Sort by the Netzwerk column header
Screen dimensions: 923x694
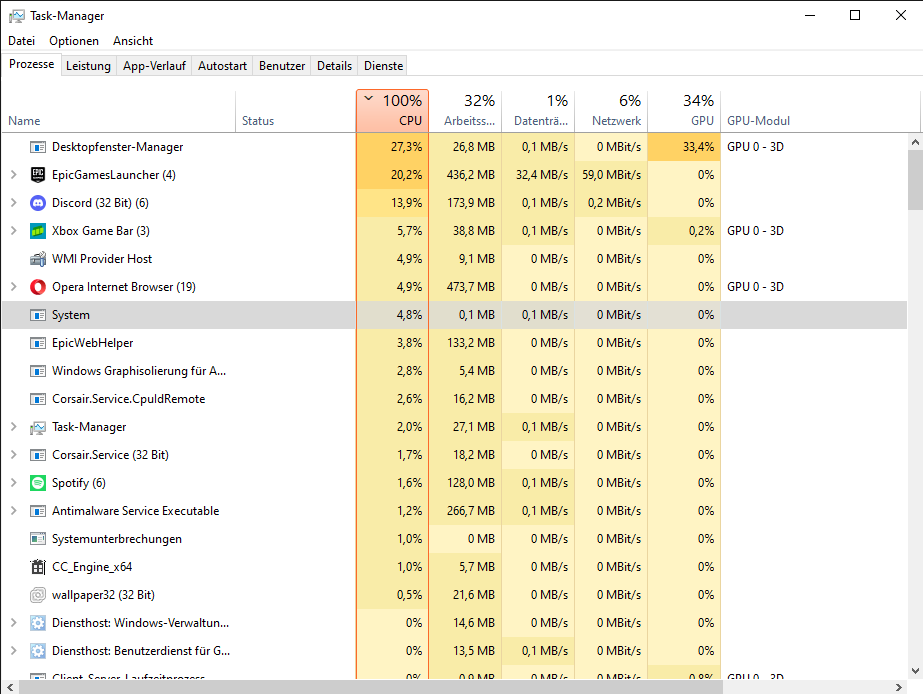(611, 111)
